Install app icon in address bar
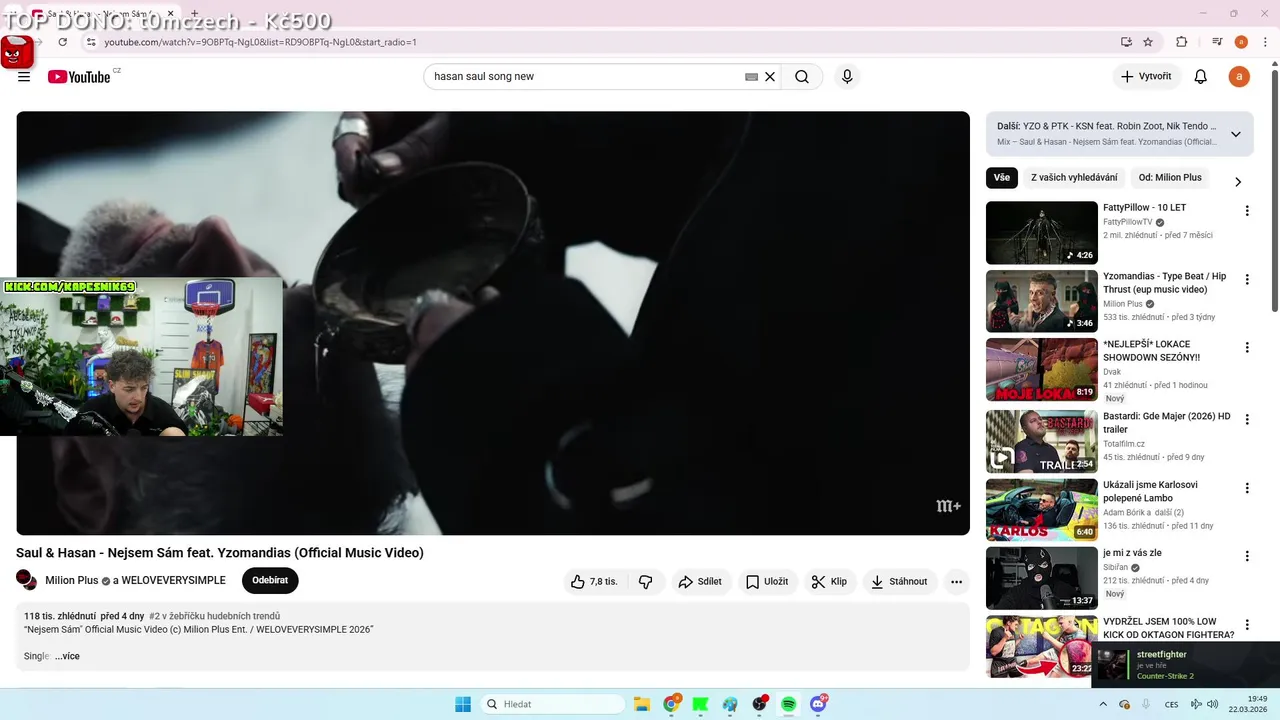 coord(1126,42)
